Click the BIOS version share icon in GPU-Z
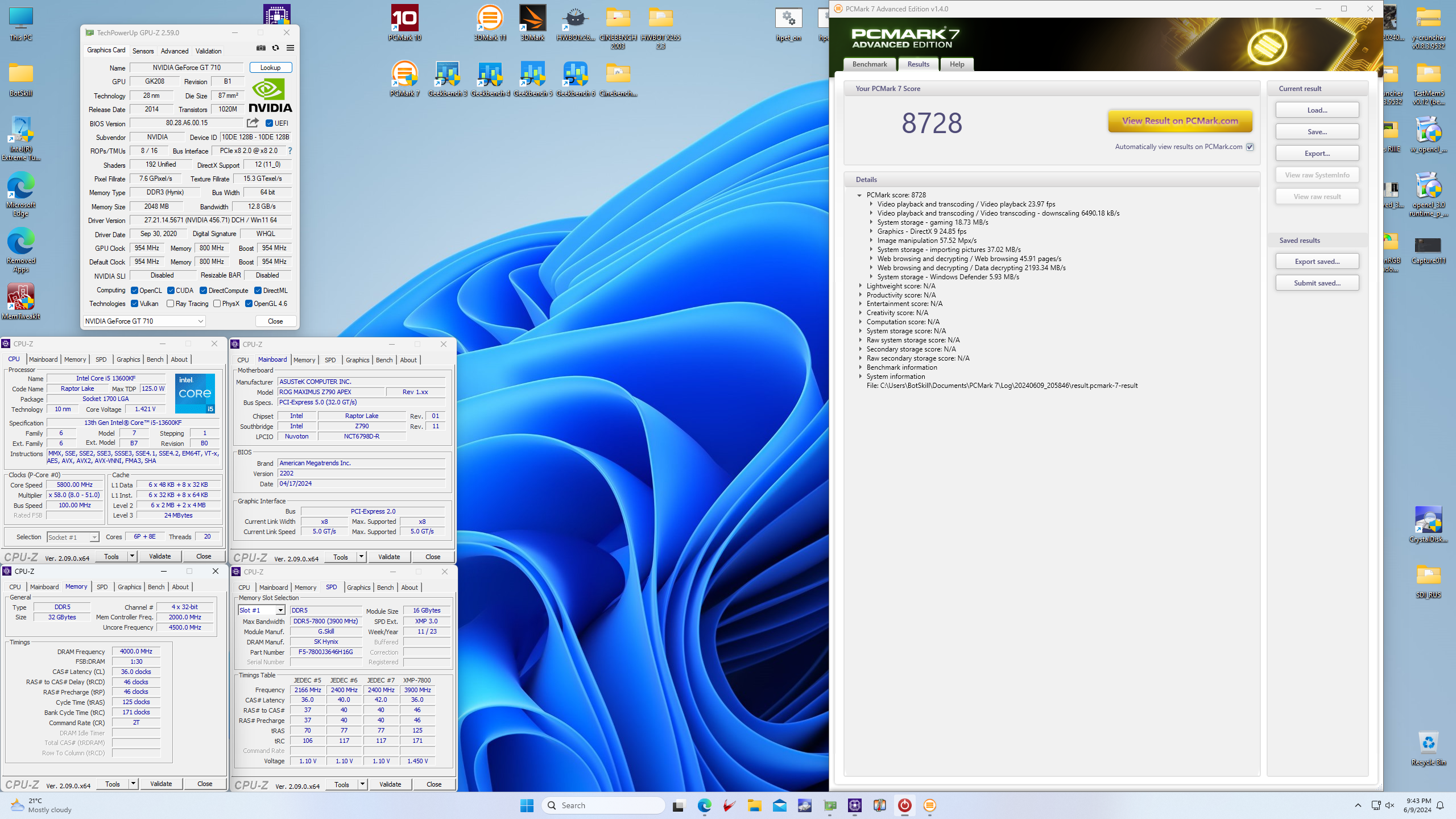The image size is (1456, 819). [x=253, y=123]
